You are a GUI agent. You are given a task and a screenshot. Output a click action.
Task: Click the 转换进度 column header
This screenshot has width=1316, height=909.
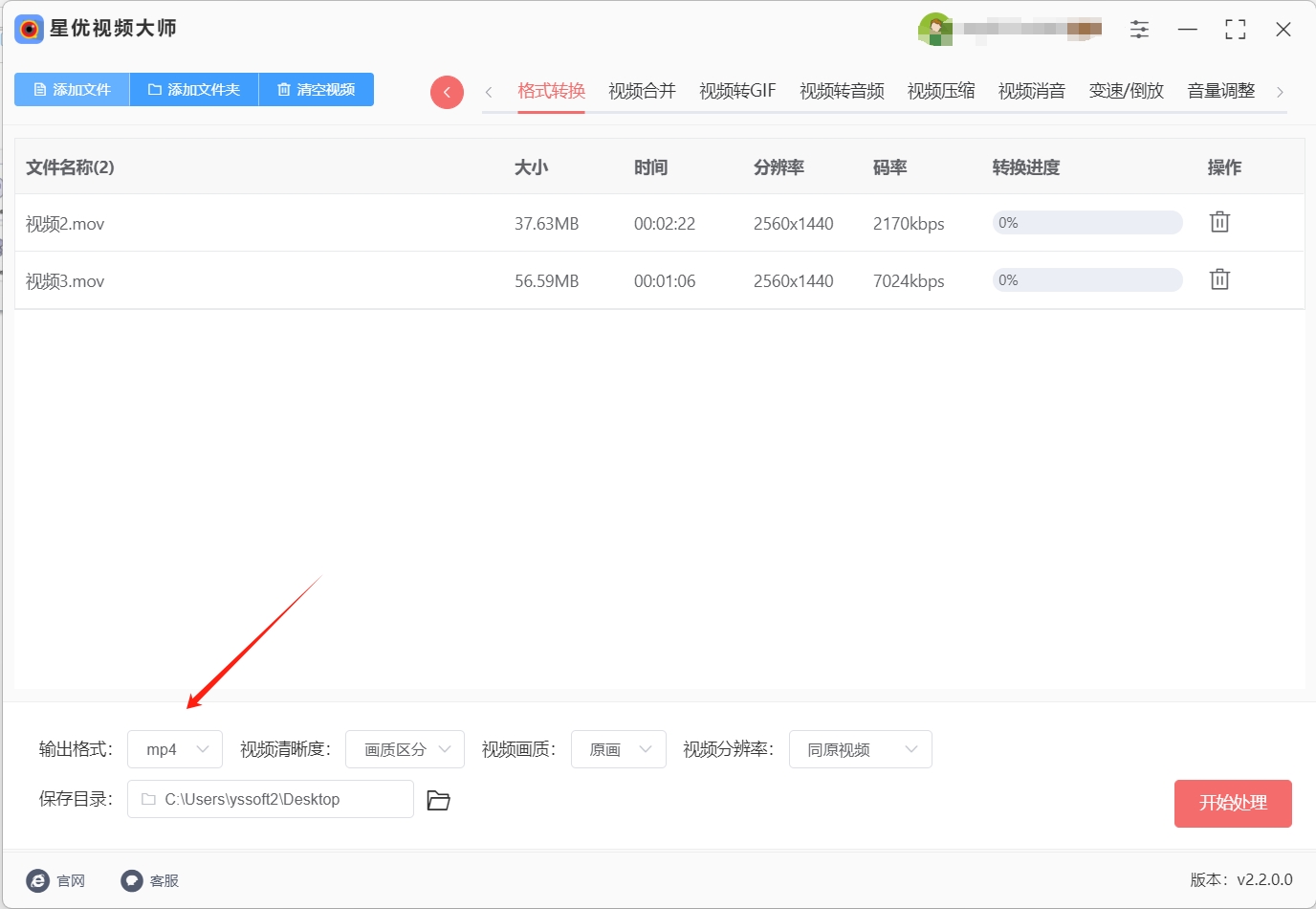(1026, 167)
